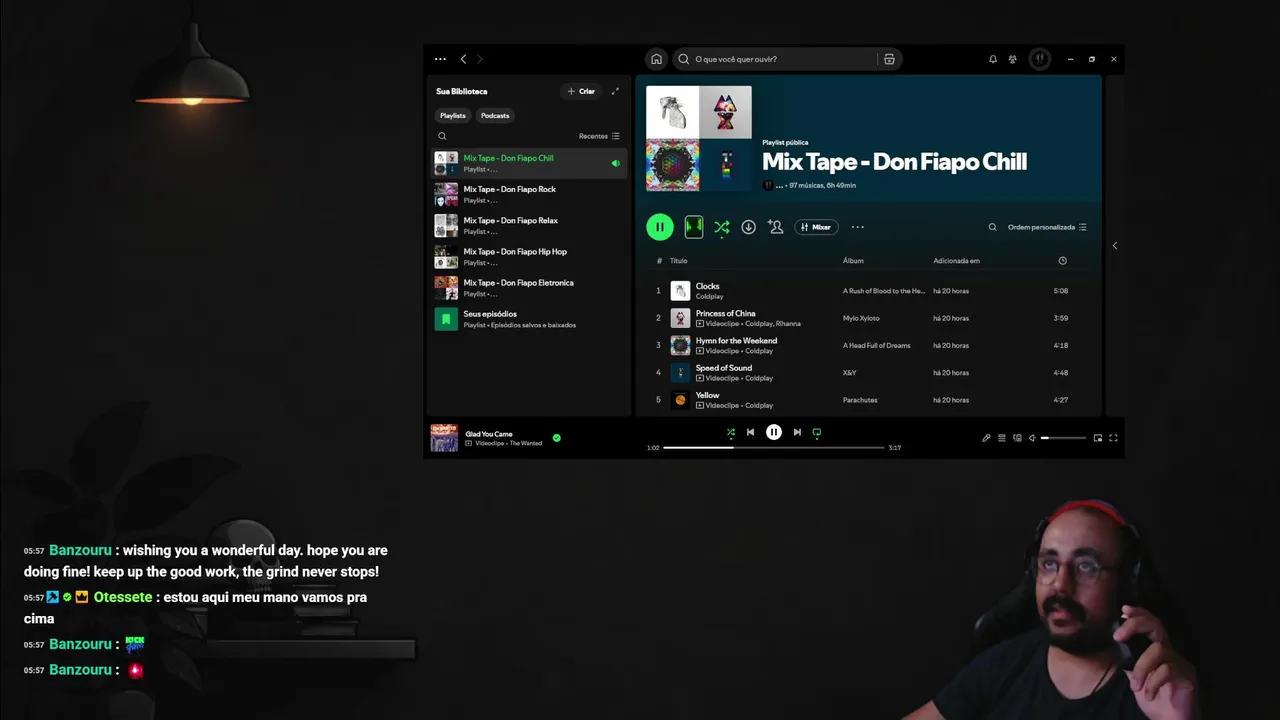
Task: Toggle playlist shuffle icon beside pause button
Action: point(721,228)
